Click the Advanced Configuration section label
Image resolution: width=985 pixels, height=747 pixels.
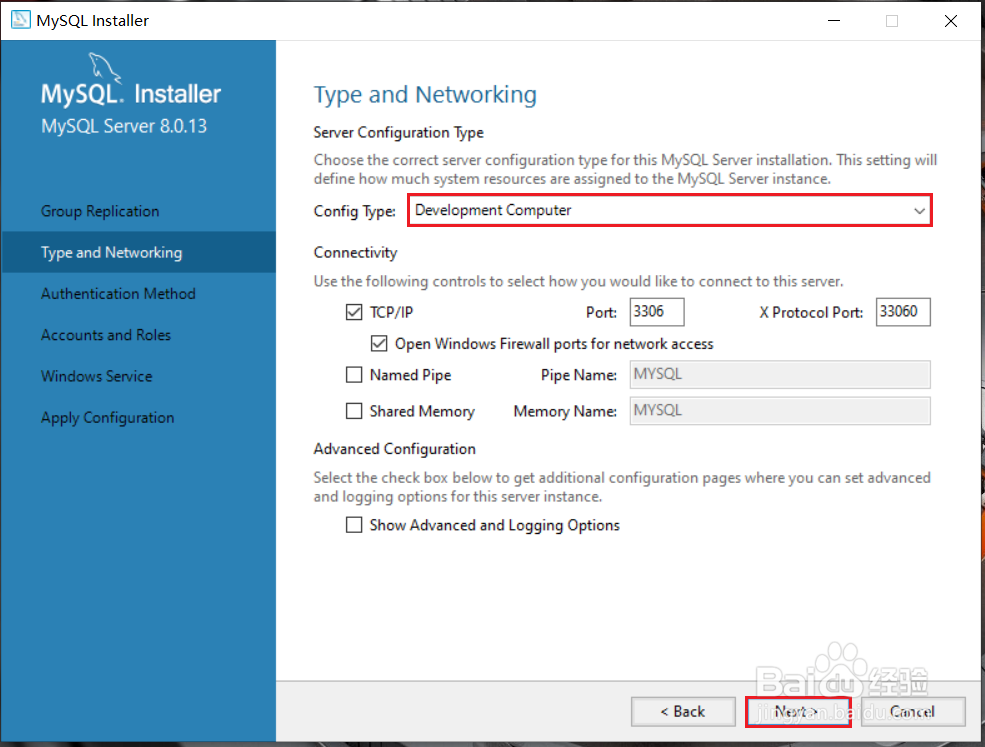pos(395,449)
